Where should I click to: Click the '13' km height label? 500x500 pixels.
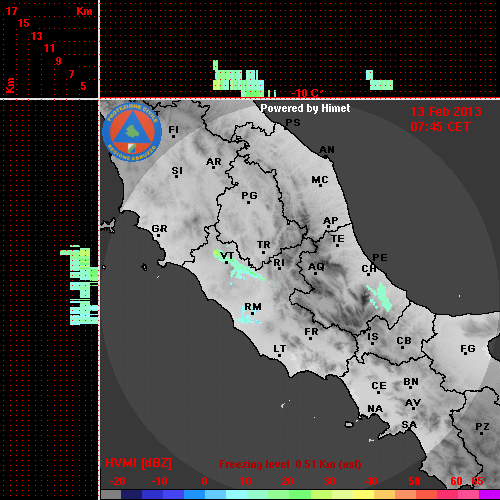pos(37,36)
